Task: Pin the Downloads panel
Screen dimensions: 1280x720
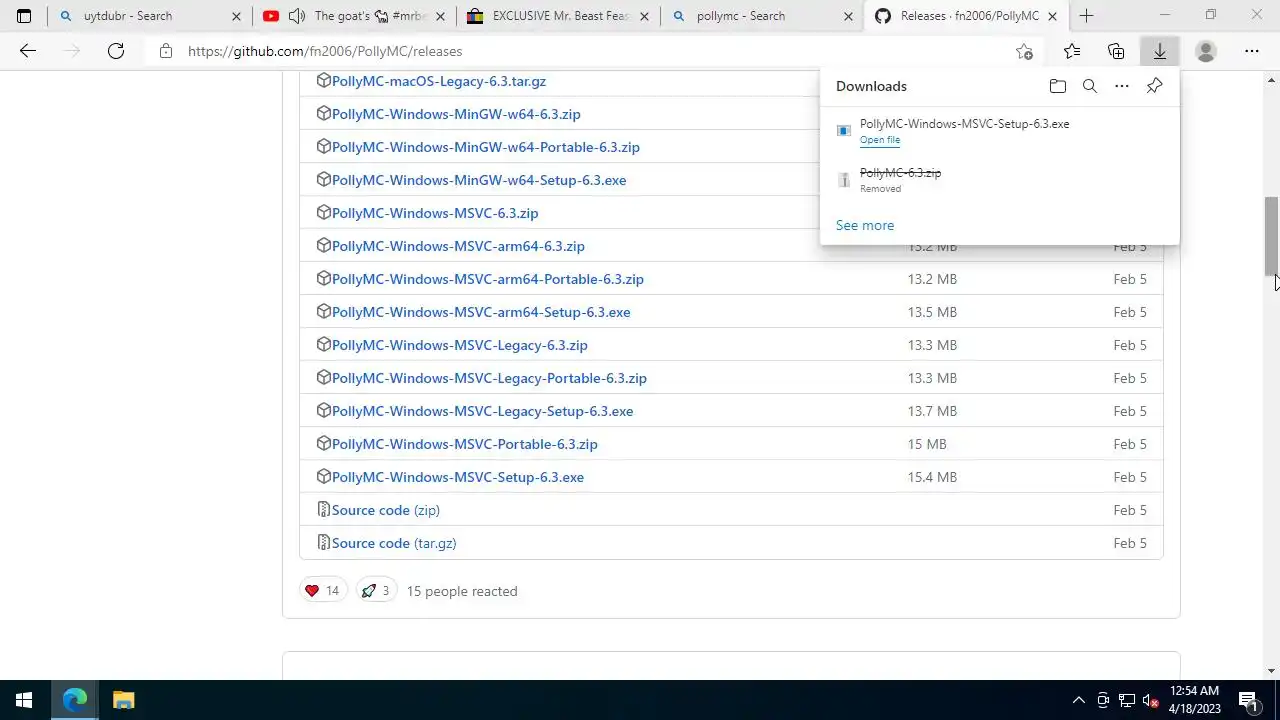Action: pyautogui.click(x=1154, y=86)
